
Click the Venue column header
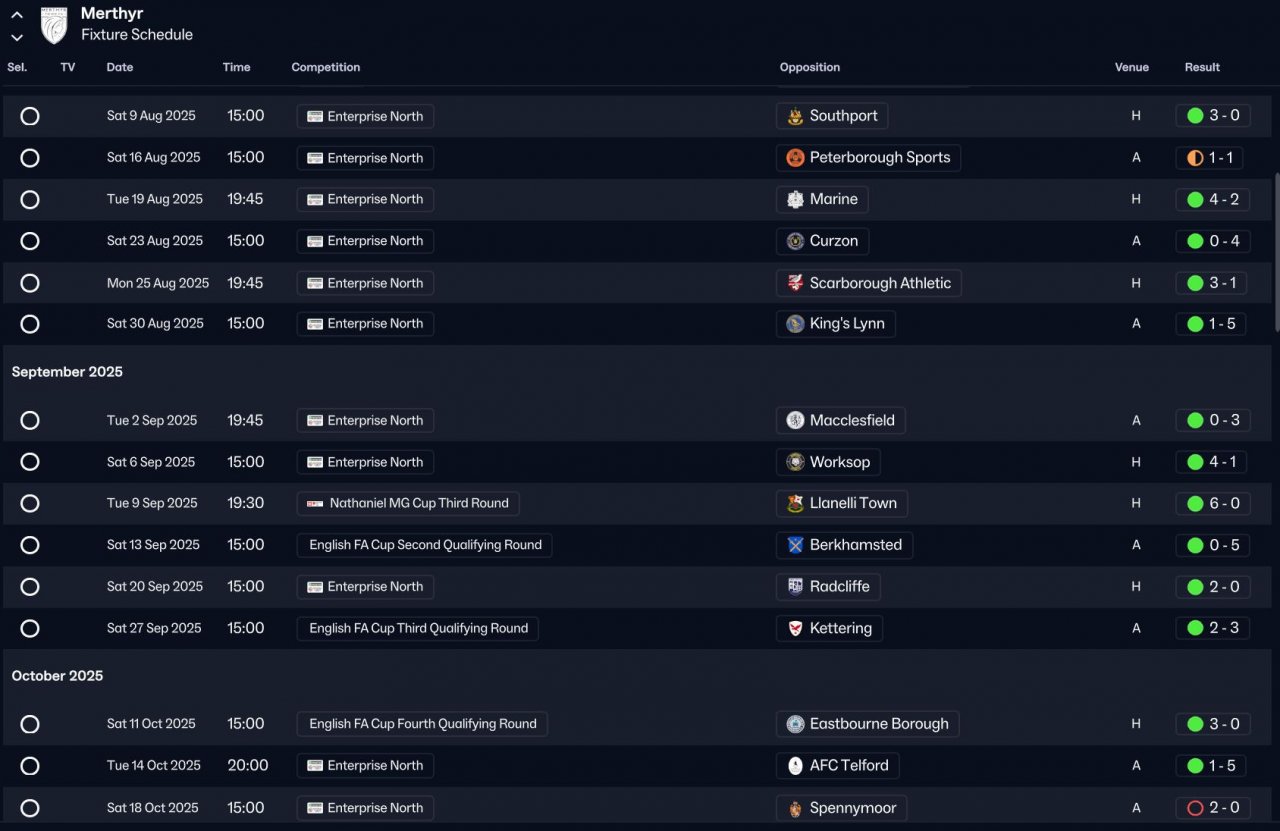tap(1132, 67)
